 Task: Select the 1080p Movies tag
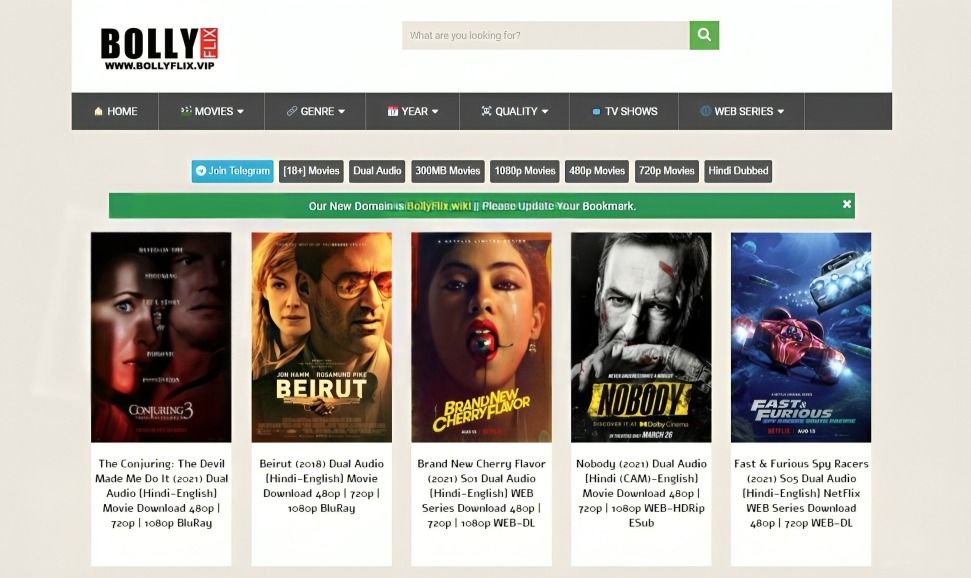[x=524, y=171]
